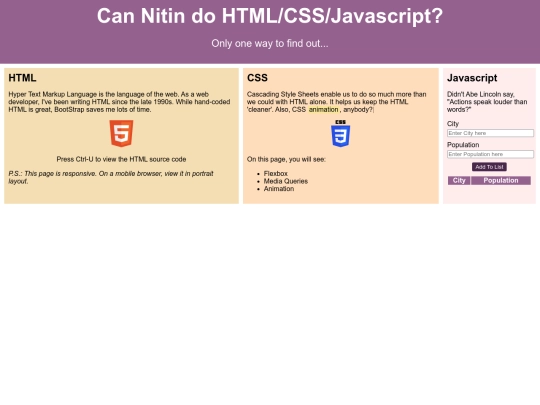Click the Press Ctrl-U source code text

[x=121, y=159]
